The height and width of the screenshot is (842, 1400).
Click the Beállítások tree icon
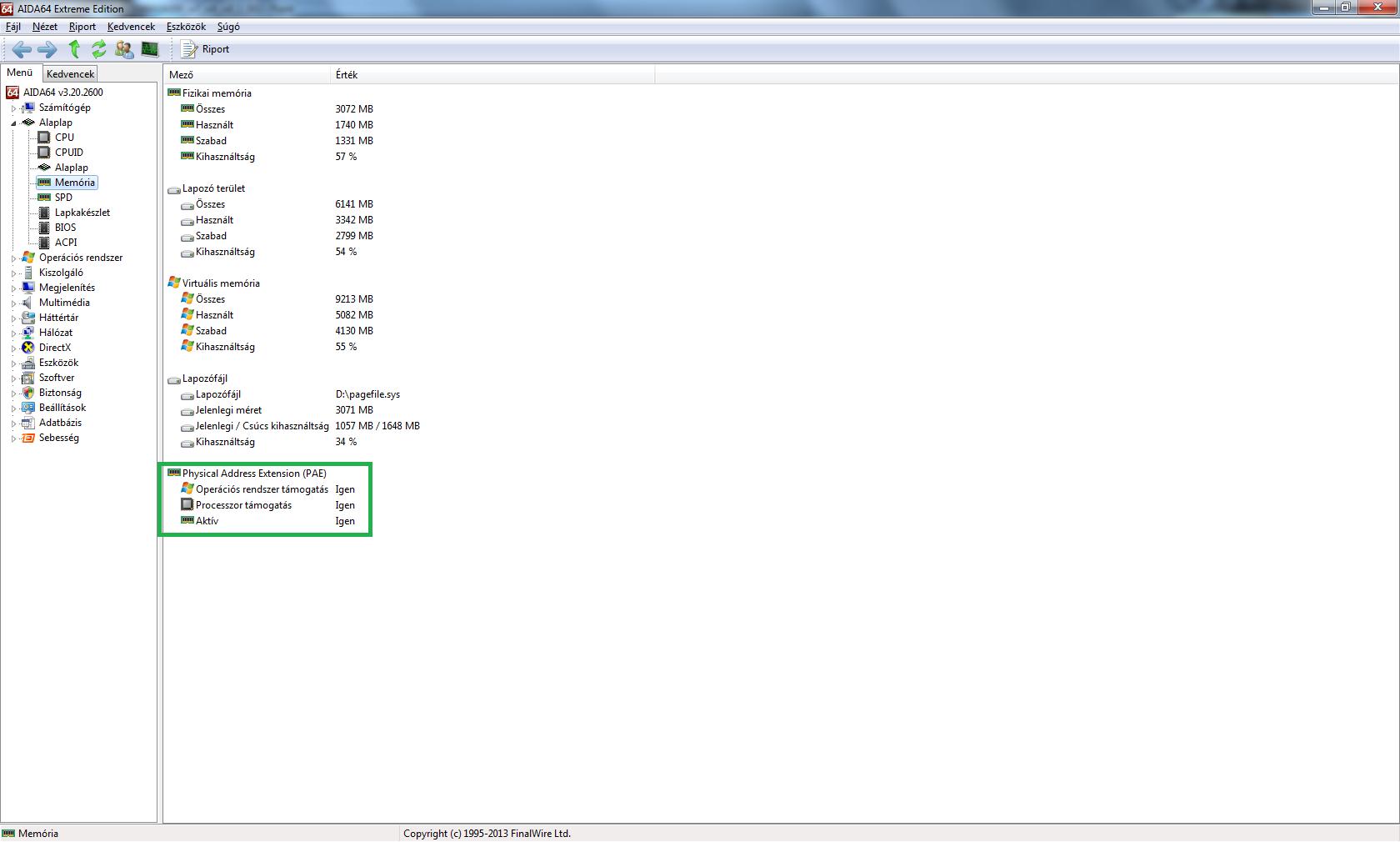28,408
